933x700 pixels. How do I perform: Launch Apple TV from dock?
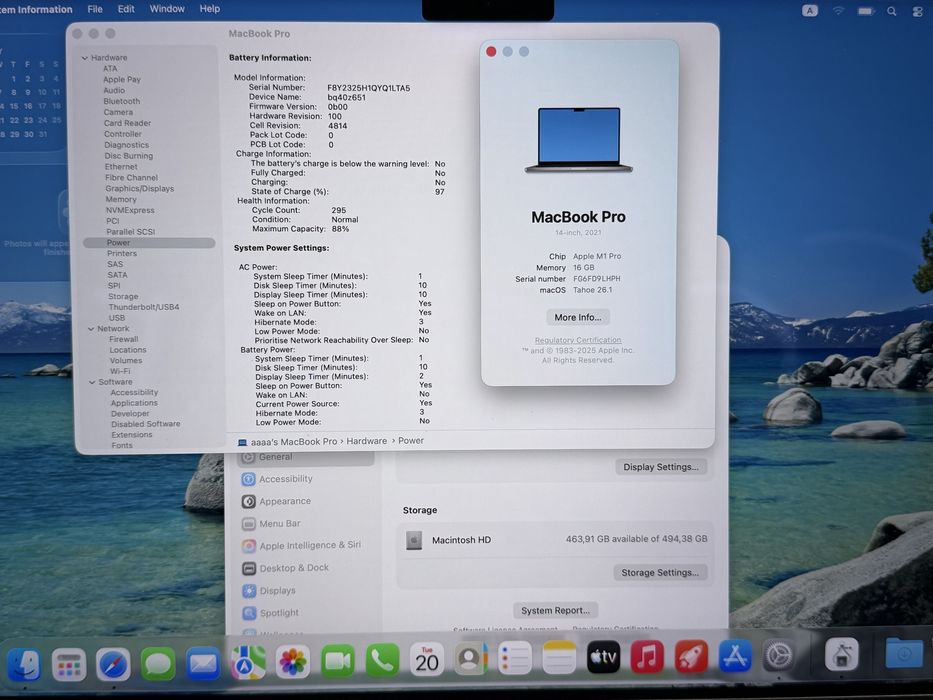coord(603,657)
